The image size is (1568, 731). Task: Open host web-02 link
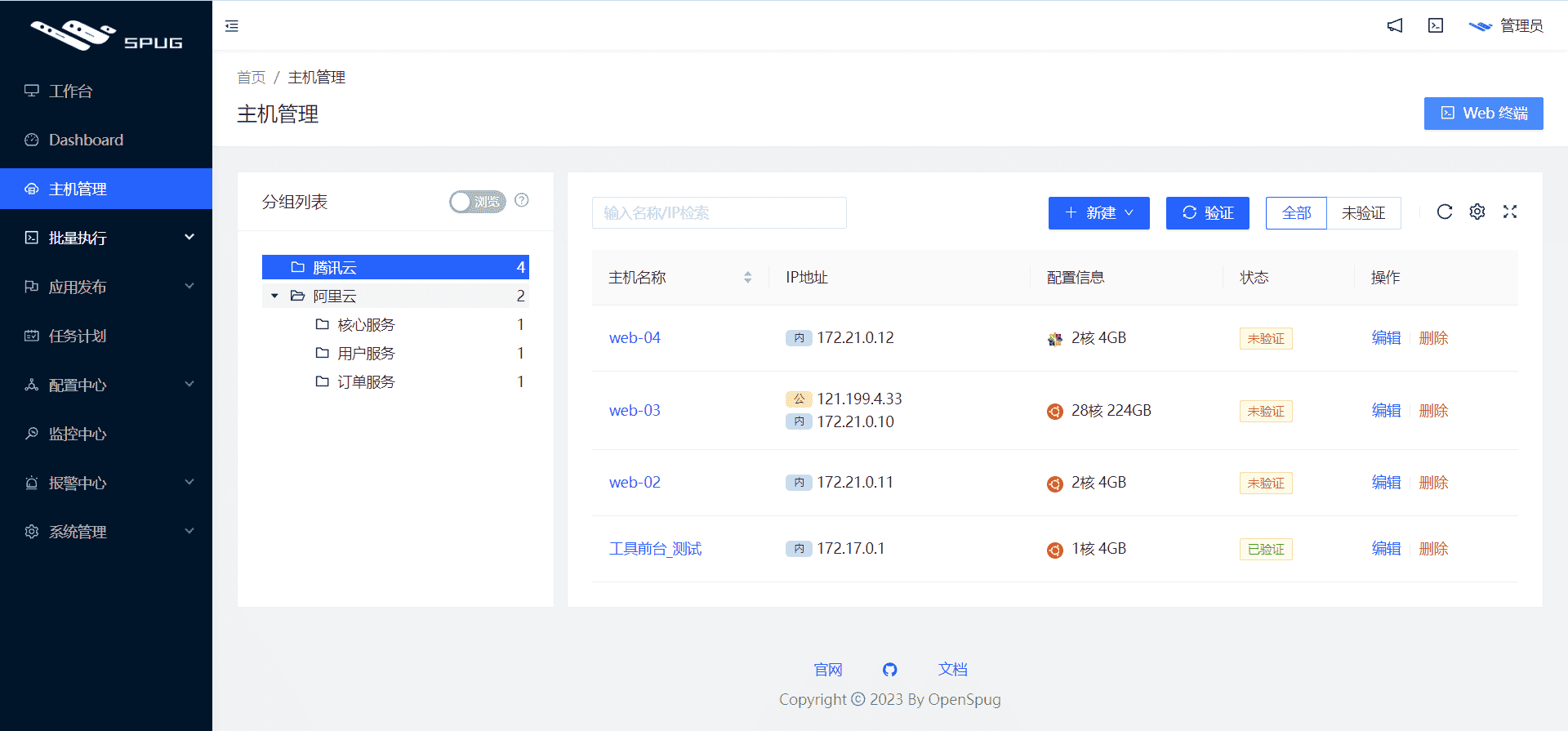pyautogui.click(x=635, y=482)
